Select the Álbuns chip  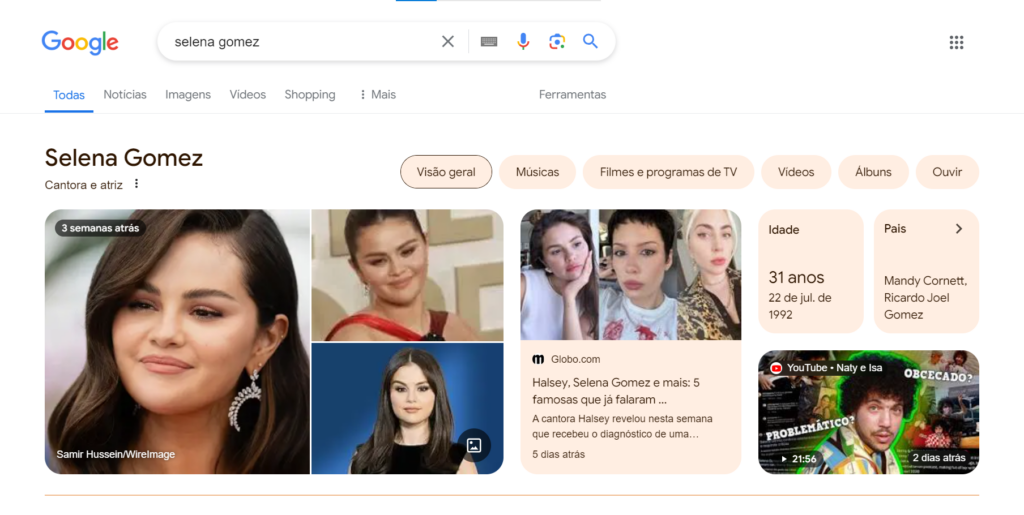[873, 172]
